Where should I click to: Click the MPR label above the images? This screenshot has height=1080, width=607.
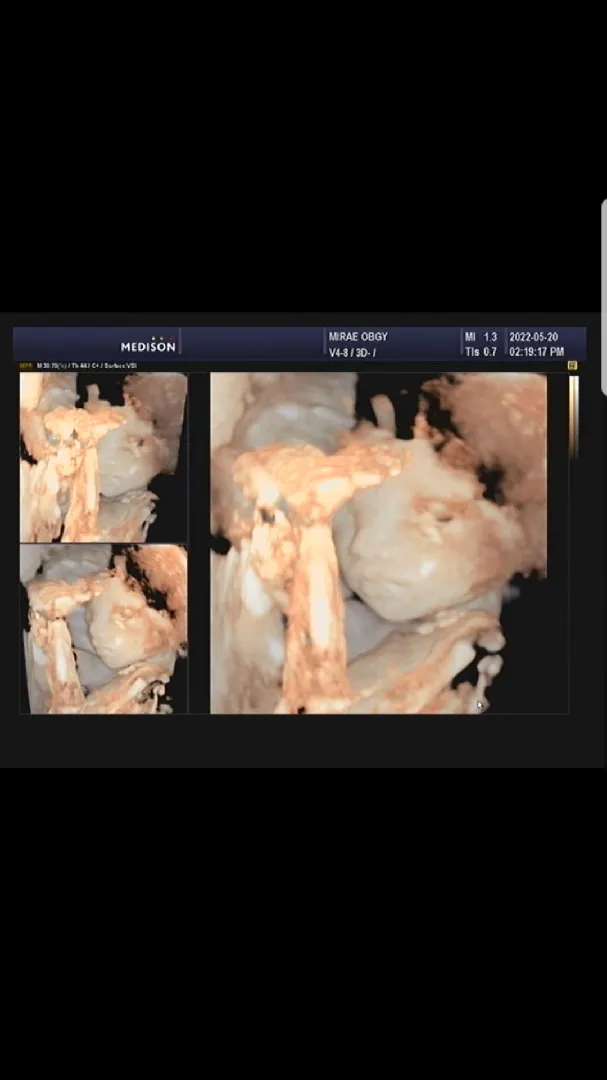26,365
